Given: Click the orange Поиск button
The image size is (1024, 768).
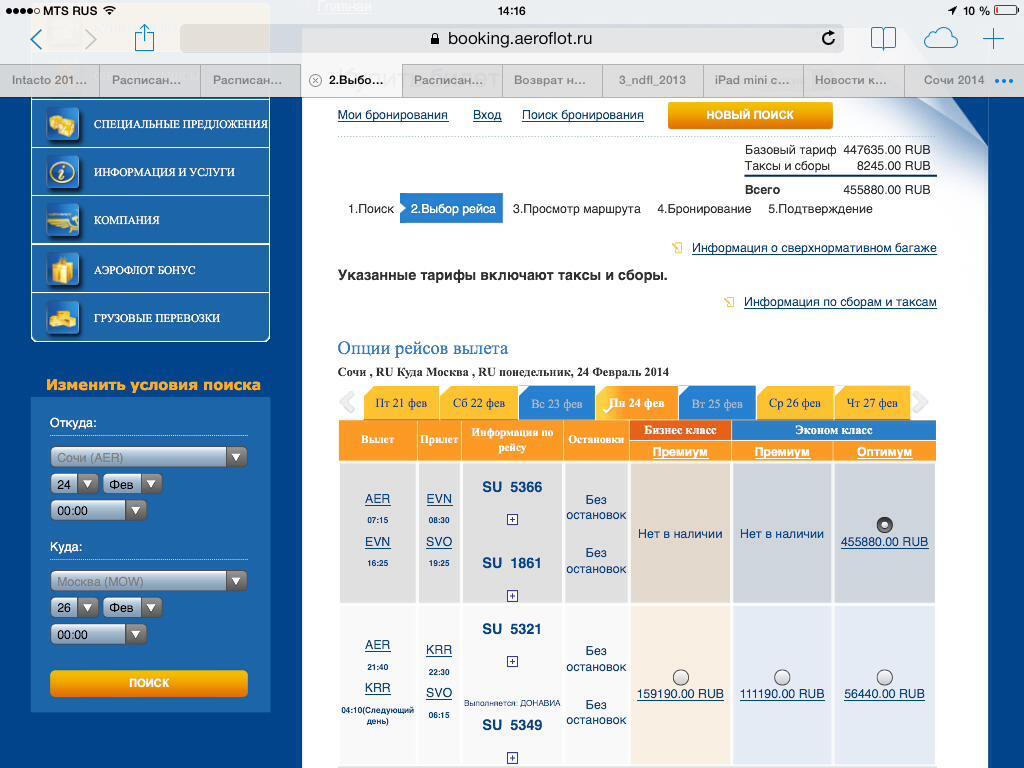Looking at the screenshot, I should (149, 683).
